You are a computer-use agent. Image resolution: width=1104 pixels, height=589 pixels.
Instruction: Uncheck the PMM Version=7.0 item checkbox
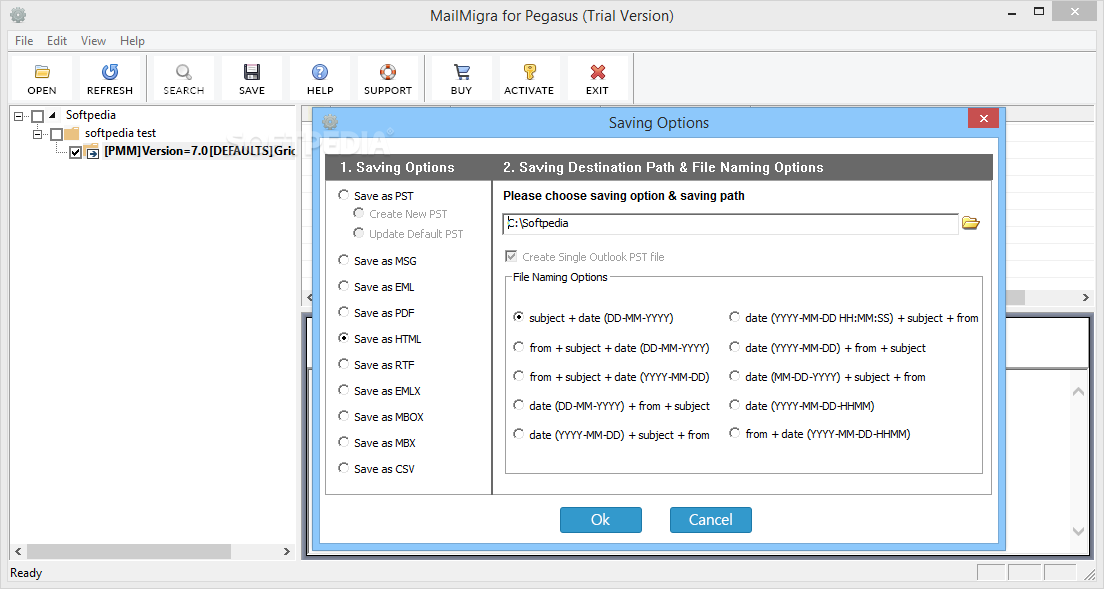pyautogui.click(x=75, y=152)
